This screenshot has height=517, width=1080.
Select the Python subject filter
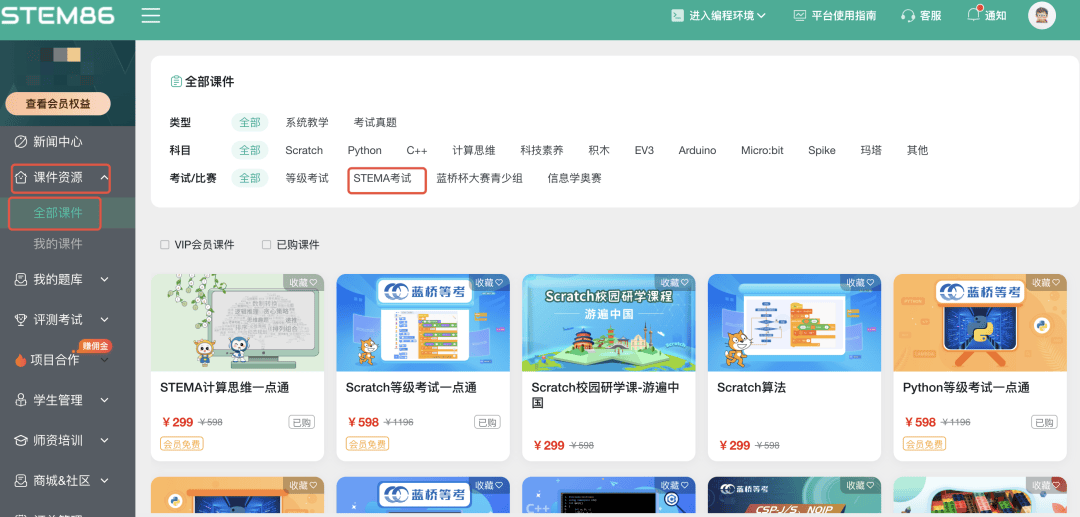coord(364,150)
